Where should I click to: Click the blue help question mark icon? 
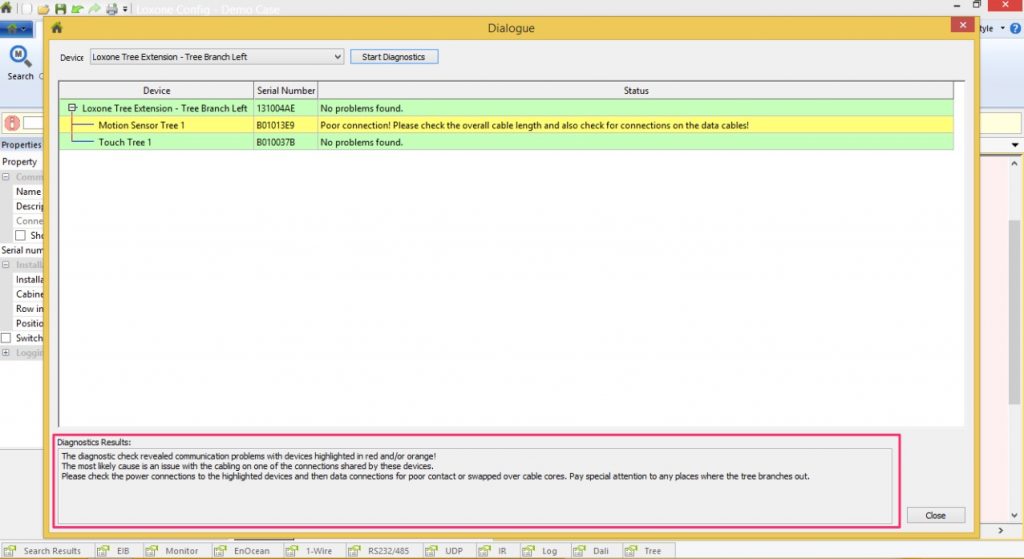(1015, 28)
